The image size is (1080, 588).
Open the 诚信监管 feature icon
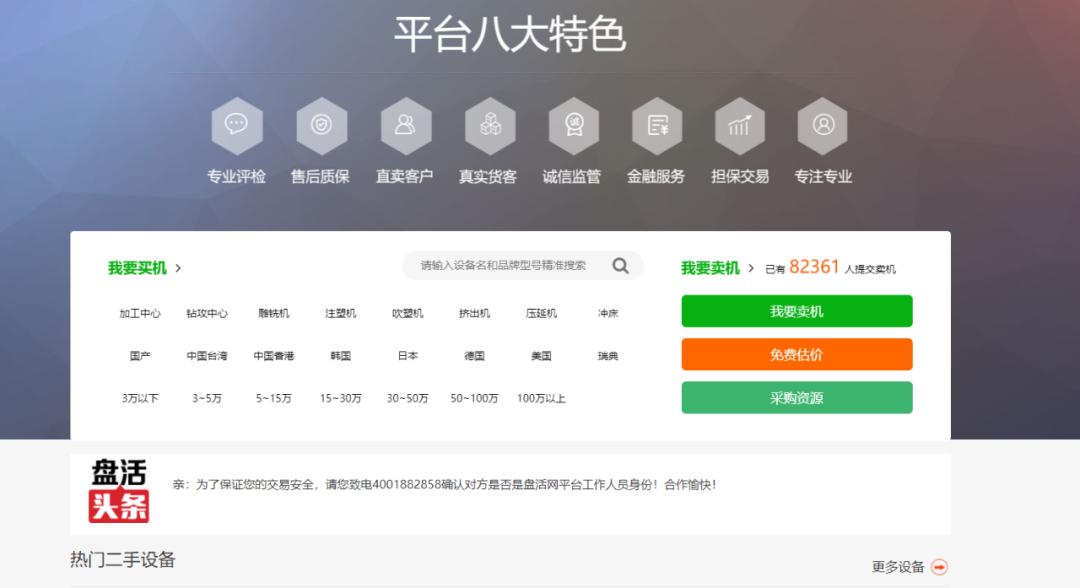572,128
